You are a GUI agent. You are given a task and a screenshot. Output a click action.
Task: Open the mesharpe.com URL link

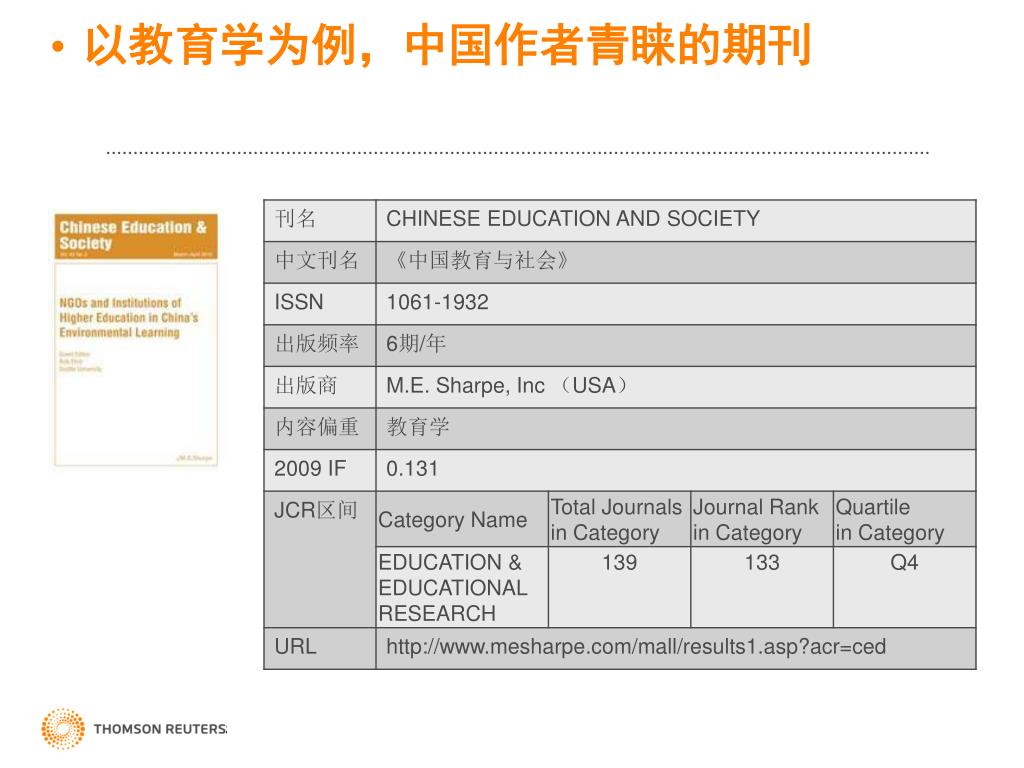point(635,647)
